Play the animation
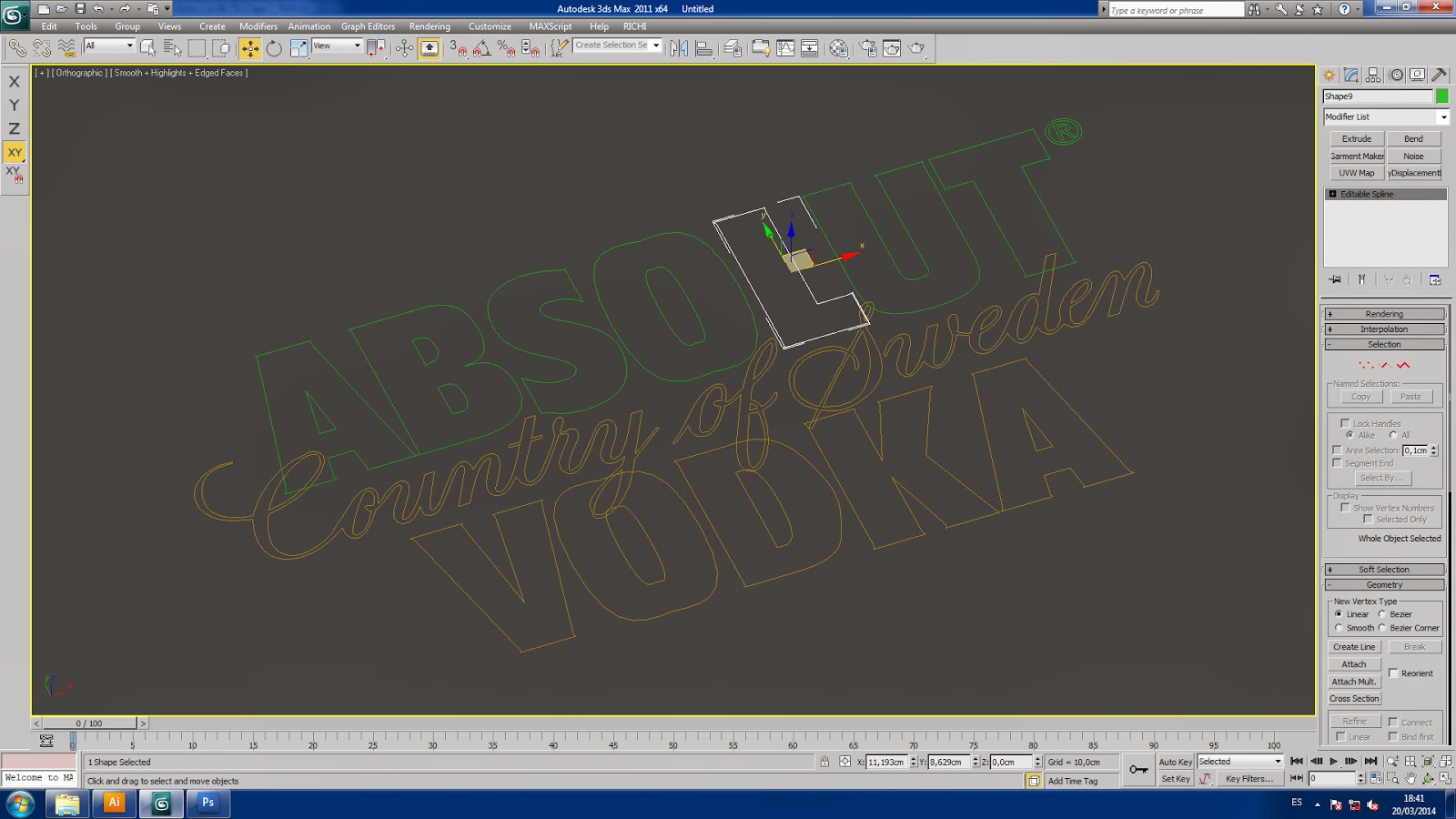1456x819 pixels. tap(1334, 761)
